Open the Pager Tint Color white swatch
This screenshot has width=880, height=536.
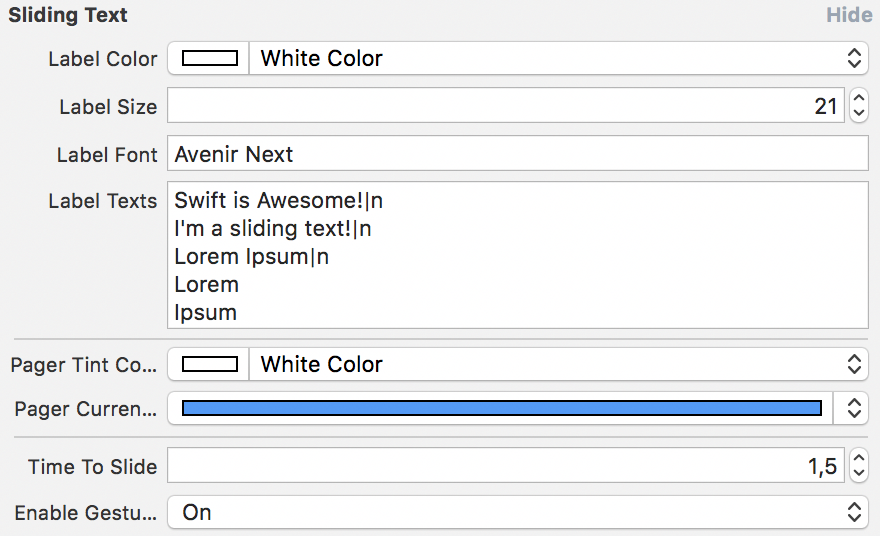(x=209, y=364)
